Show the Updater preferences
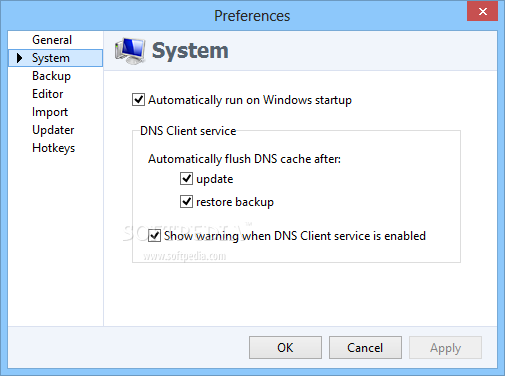The width and height of the screenshot is (505, 376). click(x=53, y=130)
